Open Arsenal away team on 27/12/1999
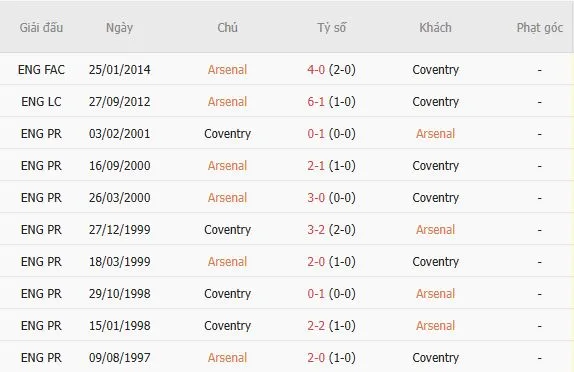The width and height of the screenshot is (574, 372). click(x=435, y=230)
